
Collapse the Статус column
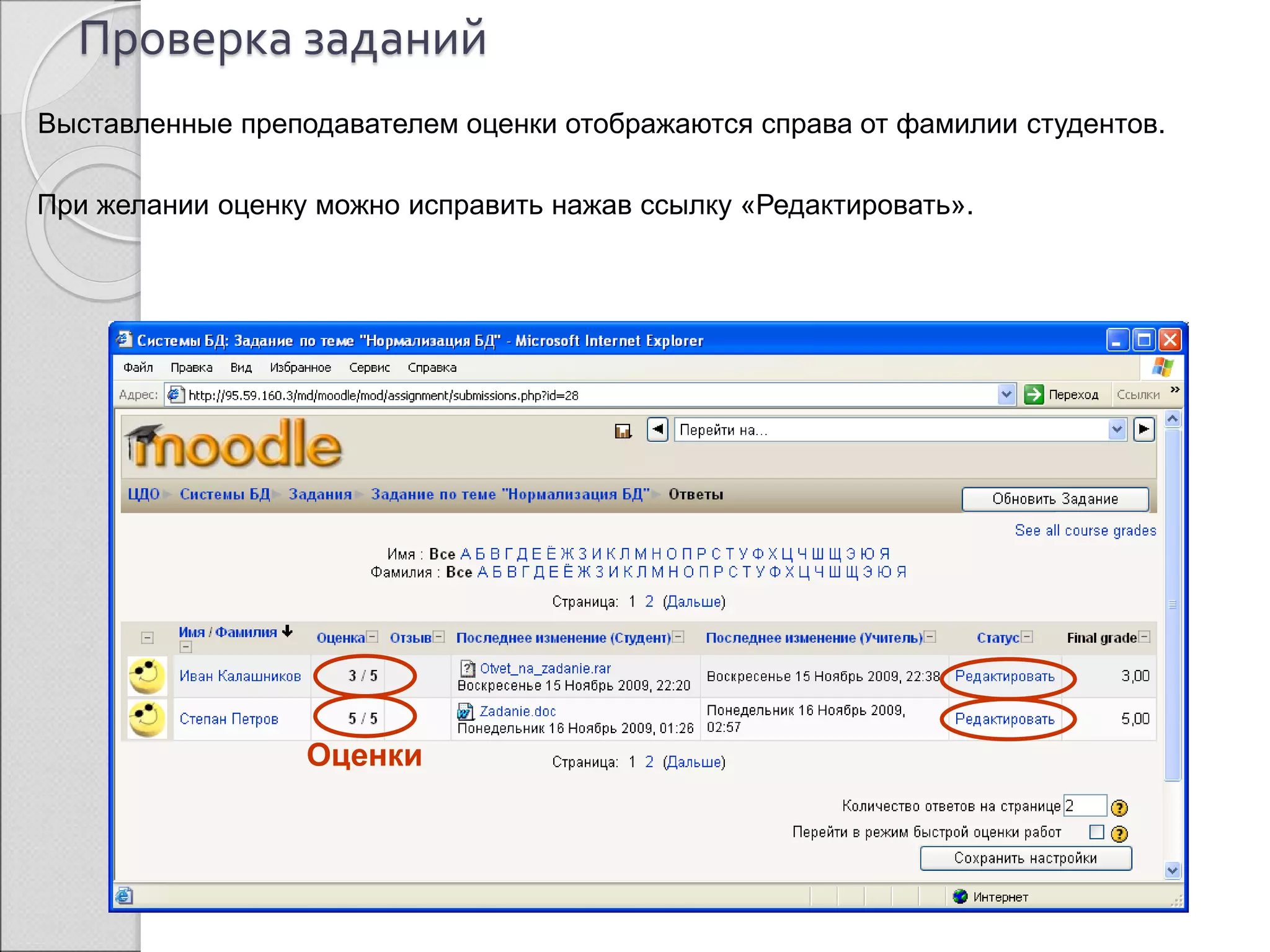1028,637
